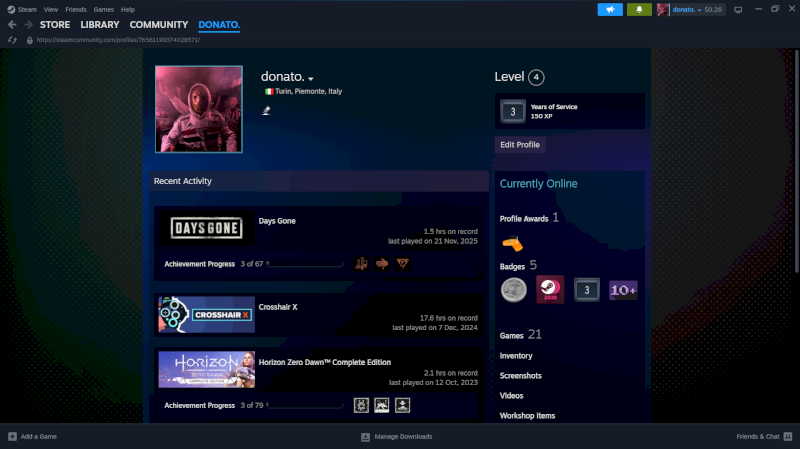This screenshot has height=449, width=800.
Task: Open the green notifications bell
Action: click(x=639, y=9)
